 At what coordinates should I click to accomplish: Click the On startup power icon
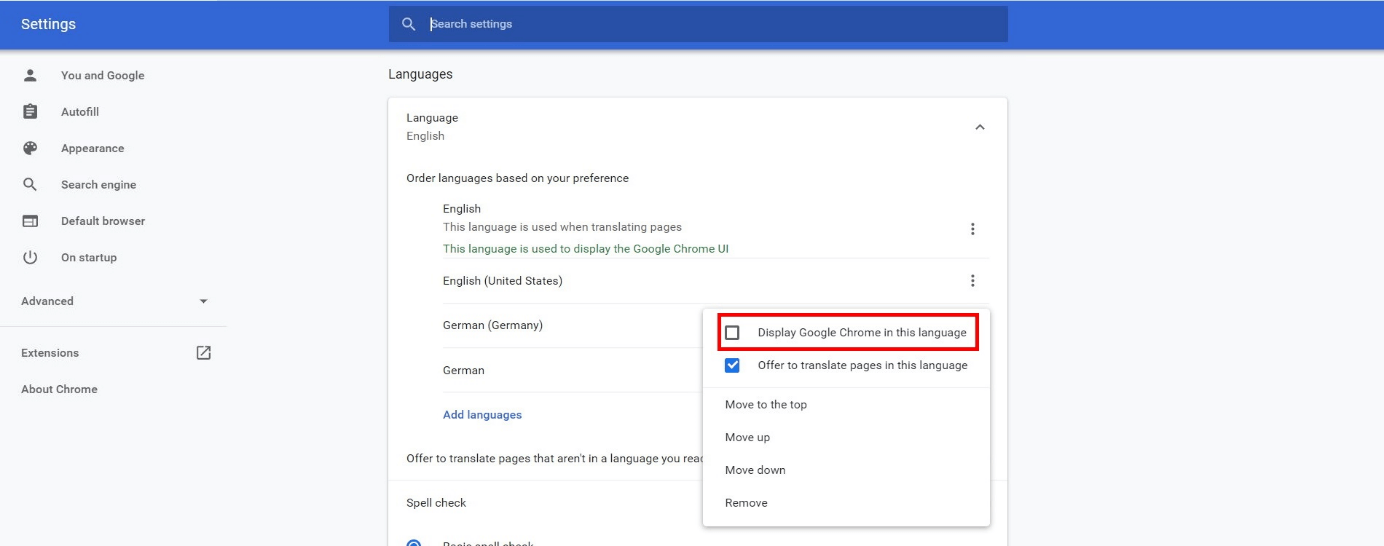(x=30, y=257)
